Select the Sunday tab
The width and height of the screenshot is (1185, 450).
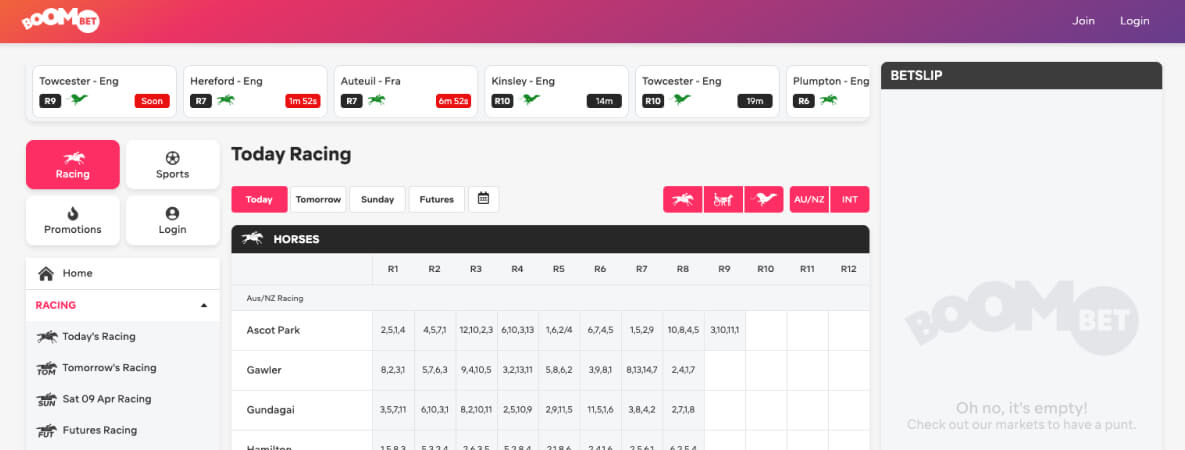coord(377,200)
